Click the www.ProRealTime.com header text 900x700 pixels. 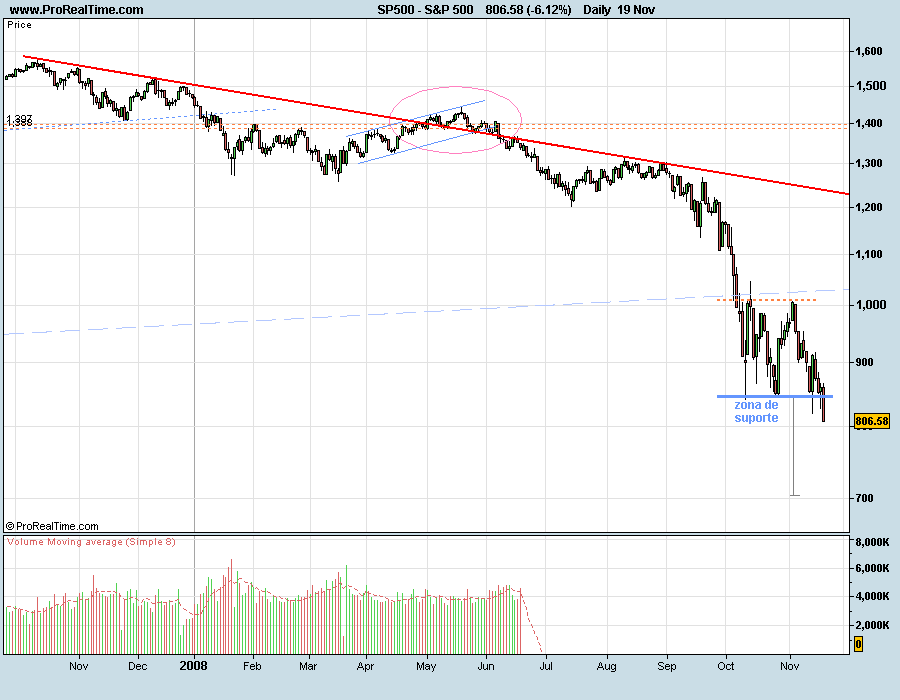[77, 10]
